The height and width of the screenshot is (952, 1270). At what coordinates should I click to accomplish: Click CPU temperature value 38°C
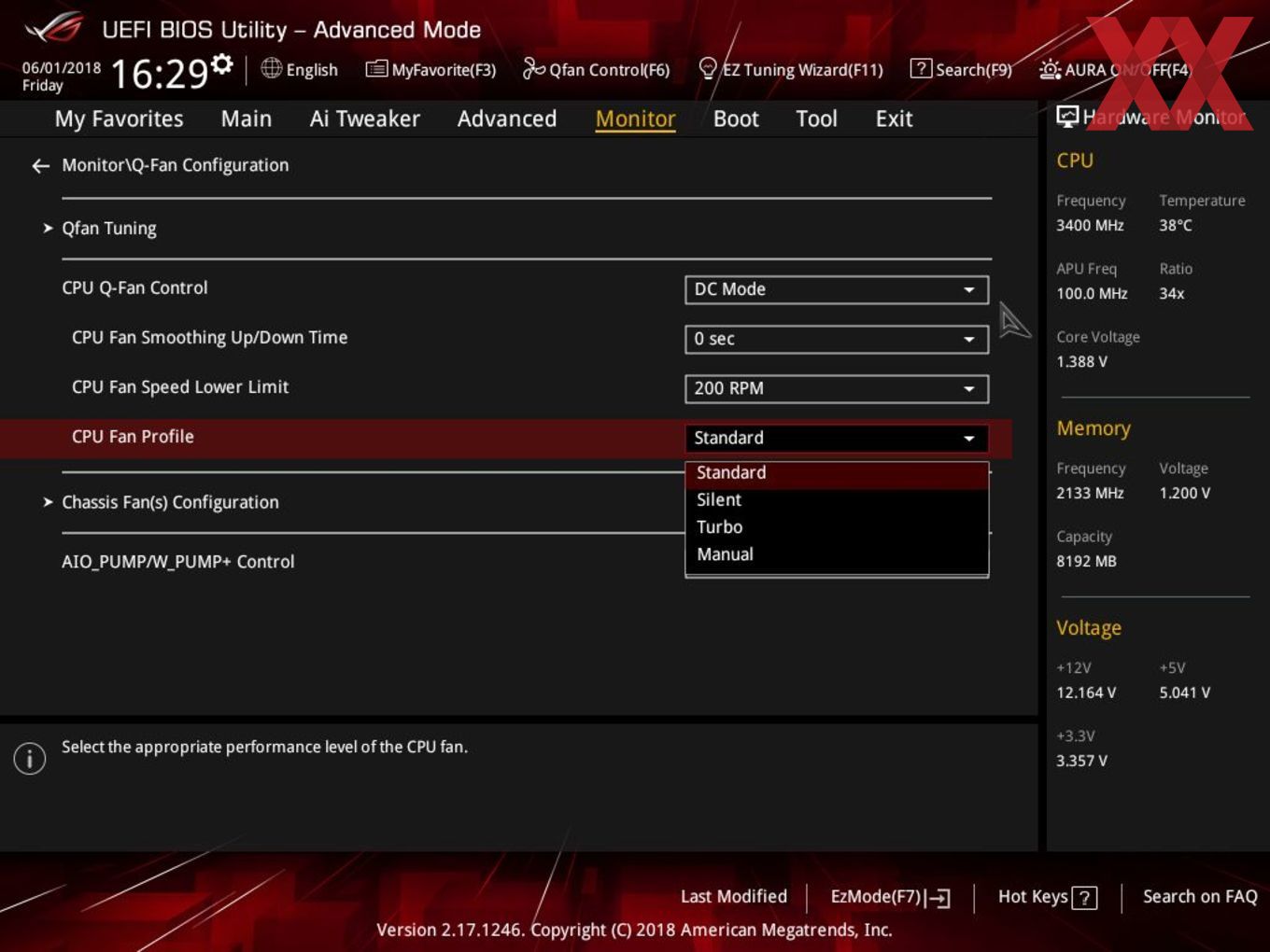pyautogui.click(x=1176, y=225)
